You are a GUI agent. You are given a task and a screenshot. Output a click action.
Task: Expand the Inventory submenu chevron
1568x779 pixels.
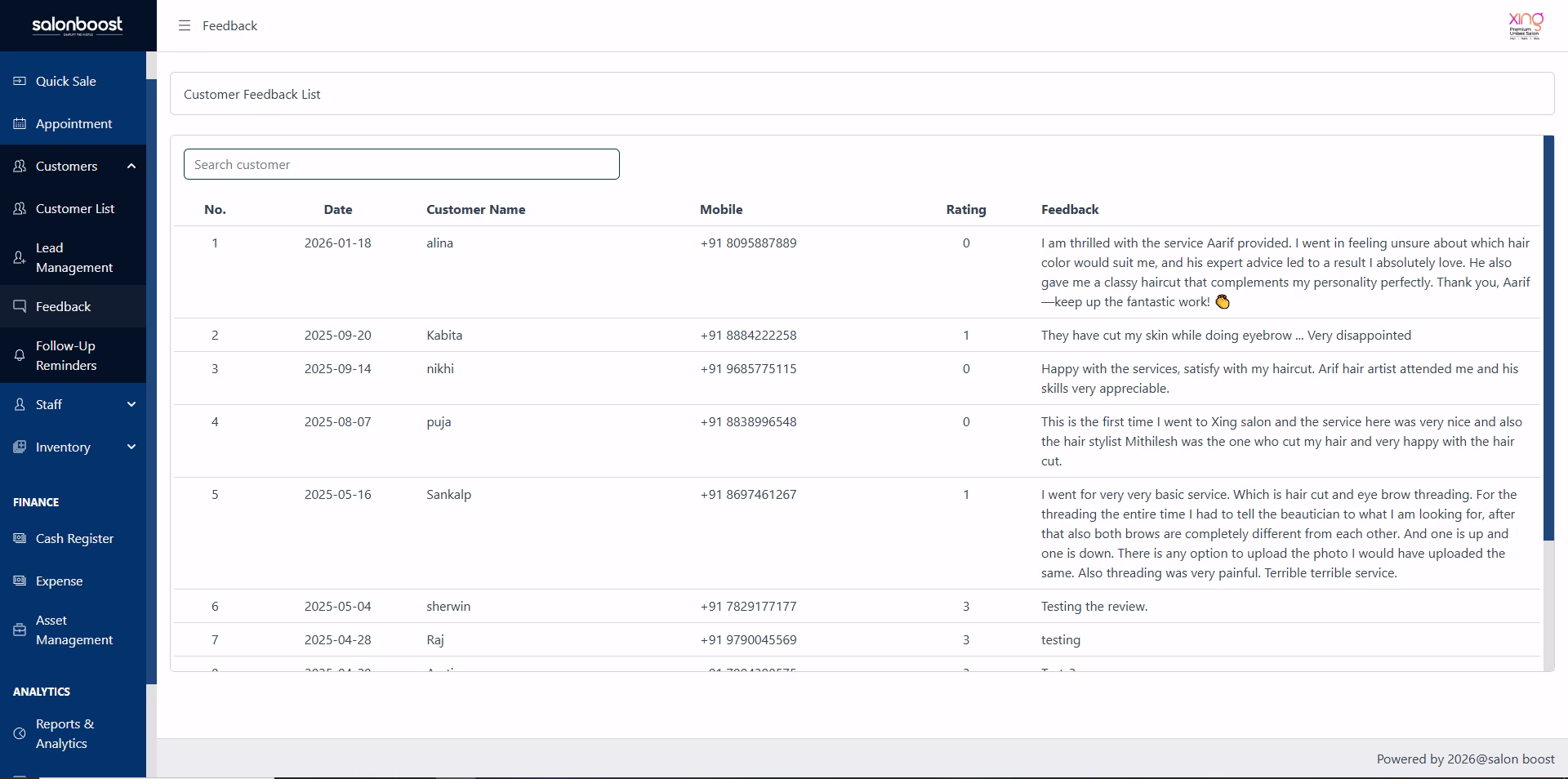pos(131,447)
